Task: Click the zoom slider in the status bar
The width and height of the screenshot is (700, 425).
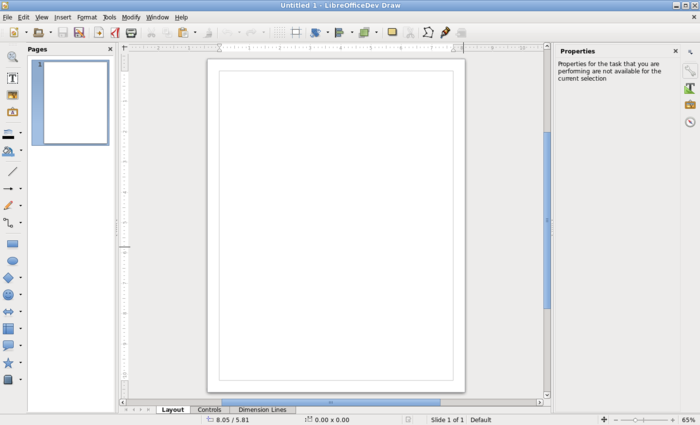Action: coord(637,420)
